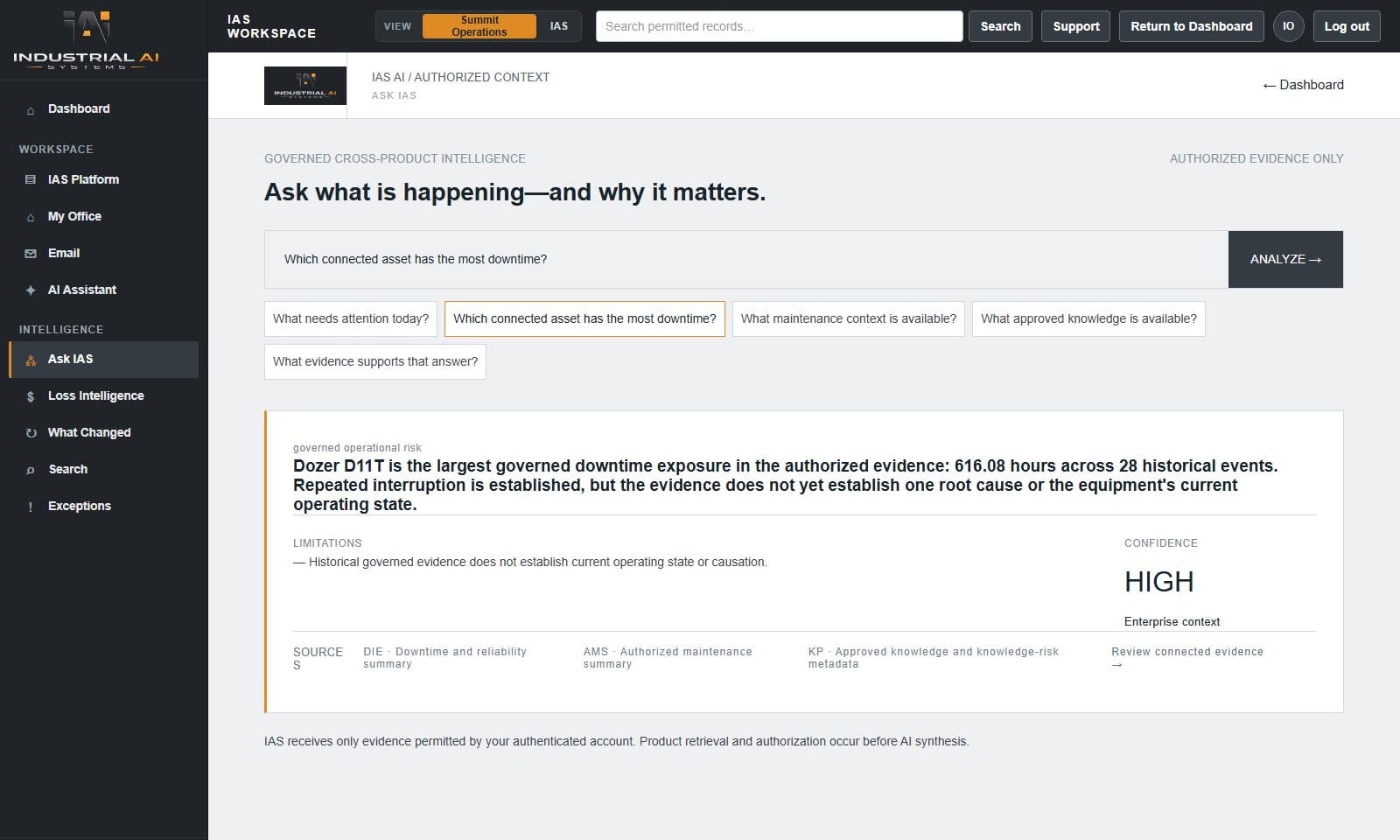Click the Ask IAS question input field
The height and width of the screenshot is (840, 1400).
[746, 259]
